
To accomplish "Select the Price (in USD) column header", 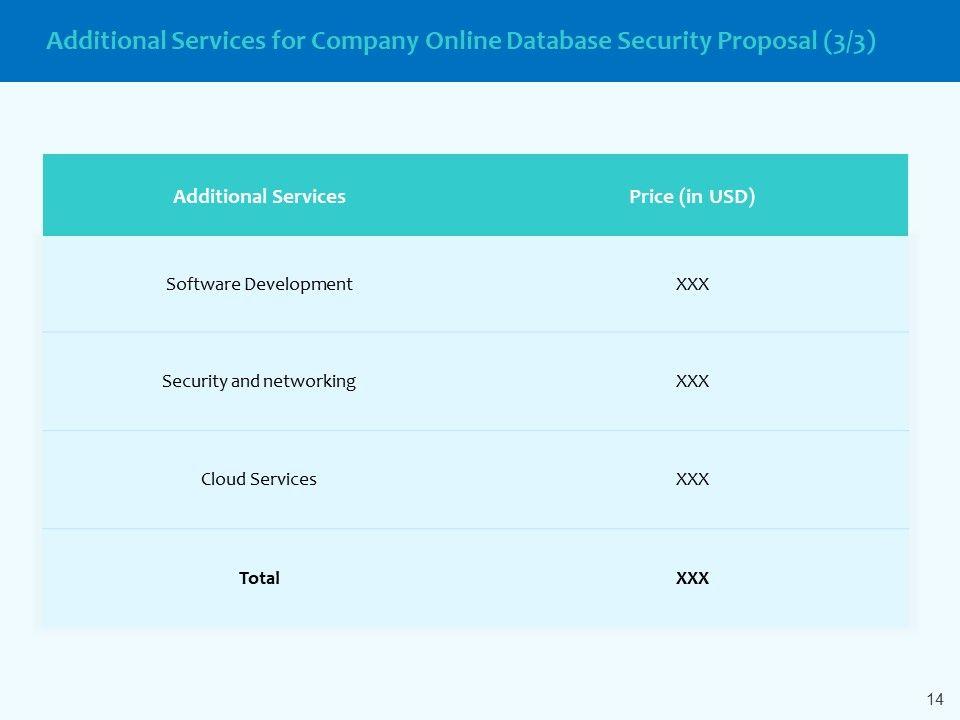I will (692, 196).
